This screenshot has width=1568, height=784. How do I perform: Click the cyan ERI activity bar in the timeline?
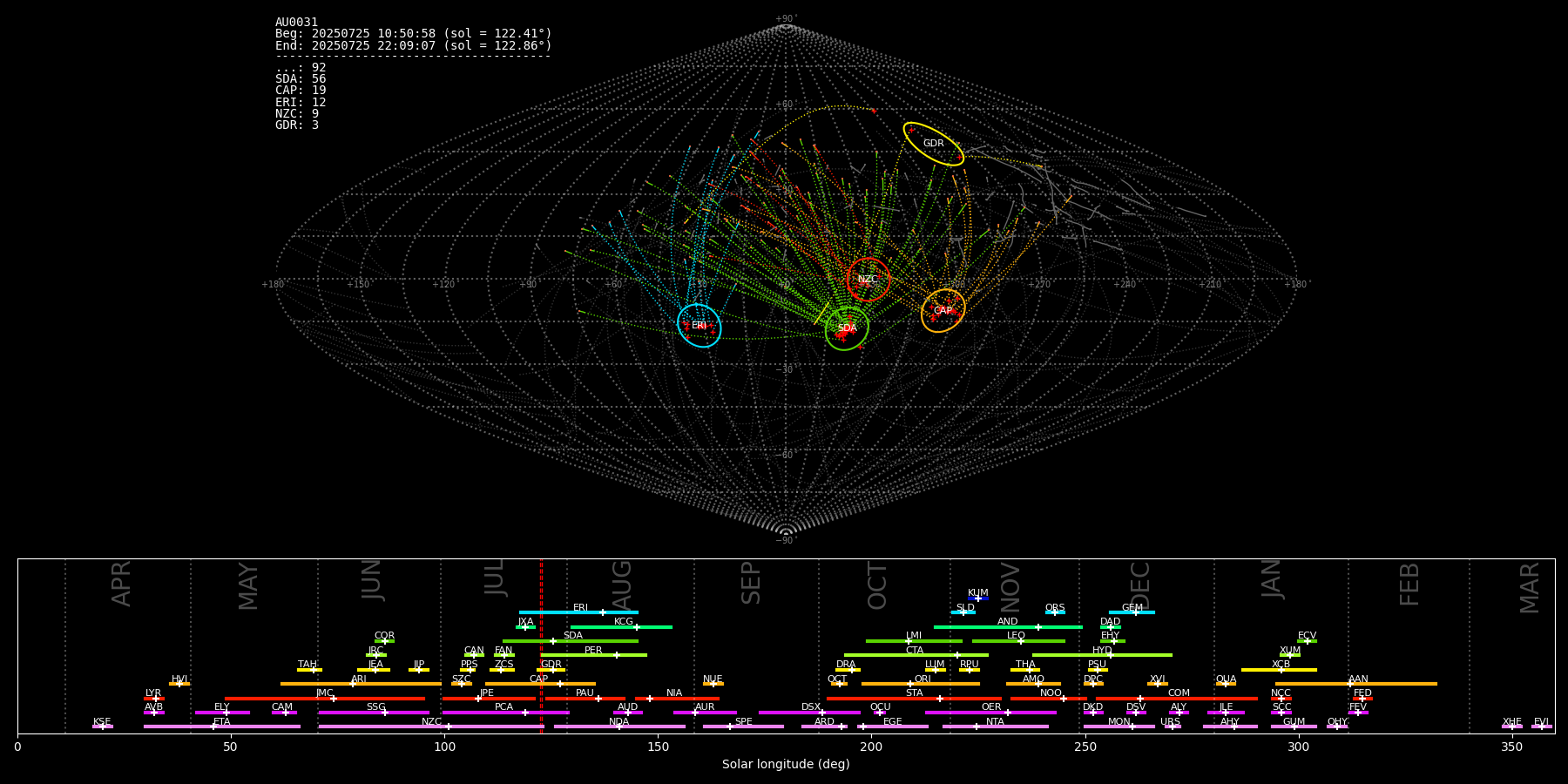pos(578,612)
